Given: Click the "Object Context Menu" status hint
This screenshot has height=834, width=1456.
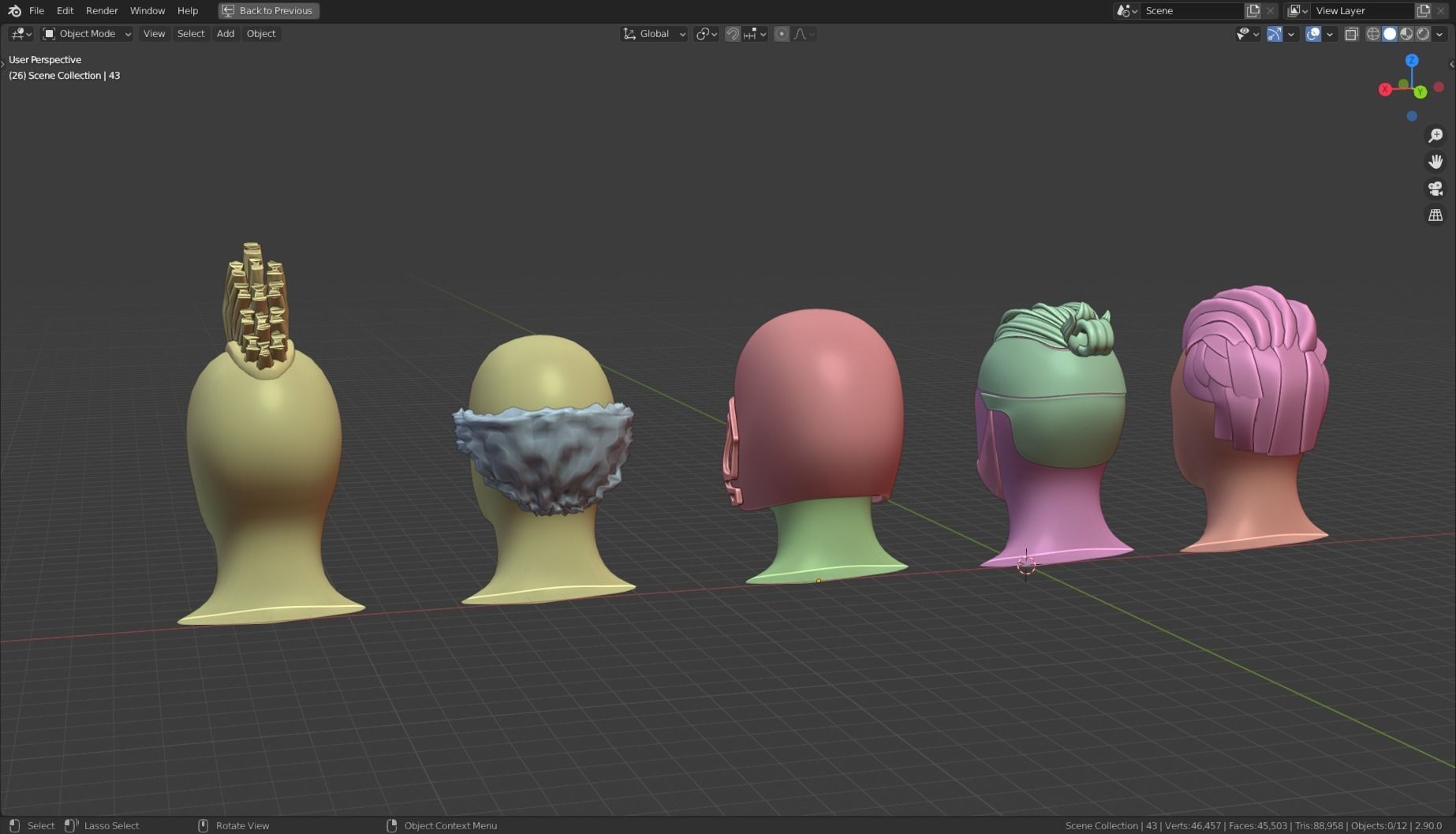Looking at the screenshot, I should [450, 825].
